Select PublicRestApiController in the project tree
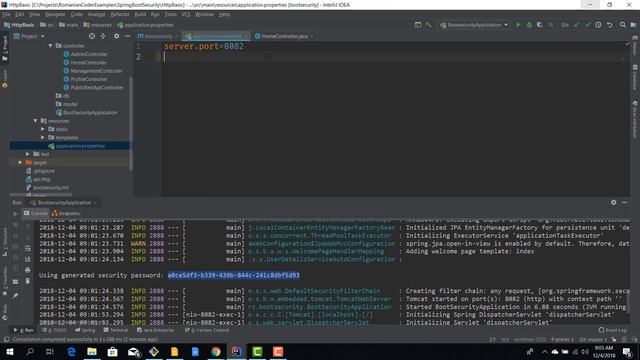The image size is (640, 360). pos(97,87)
